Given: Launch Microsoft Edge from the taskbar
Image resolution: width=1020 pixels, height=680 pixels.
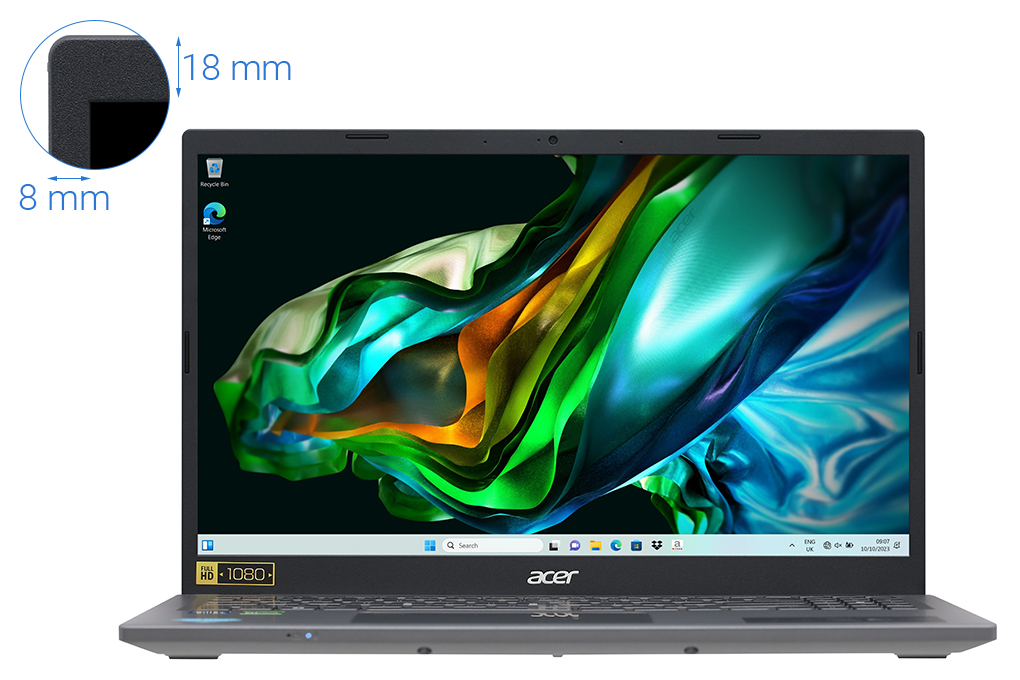Looking at the screenshot, I should 616,545.
